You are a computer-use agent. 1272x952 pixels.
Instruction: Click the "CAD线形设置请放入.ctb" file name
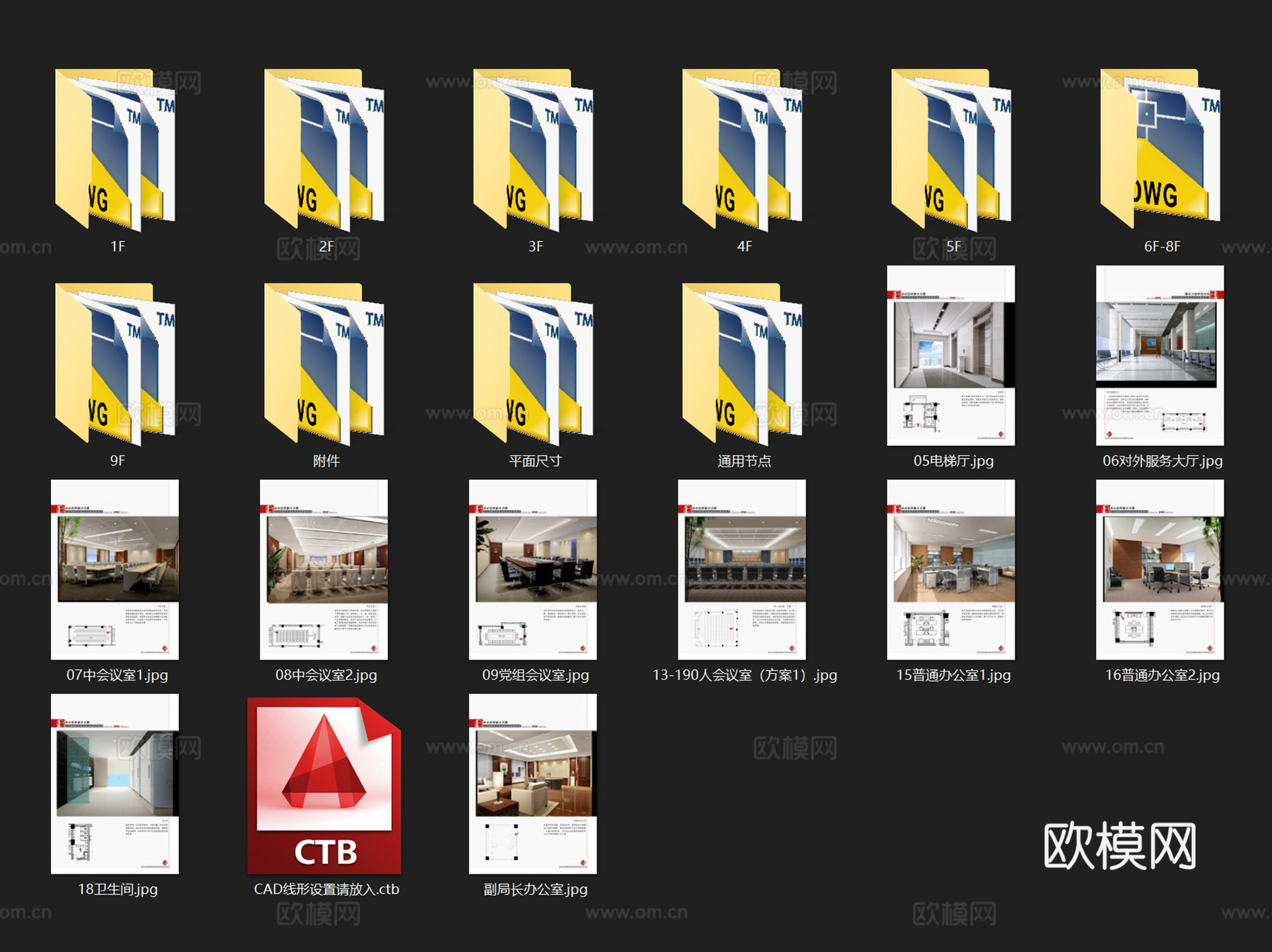[326, 889]
